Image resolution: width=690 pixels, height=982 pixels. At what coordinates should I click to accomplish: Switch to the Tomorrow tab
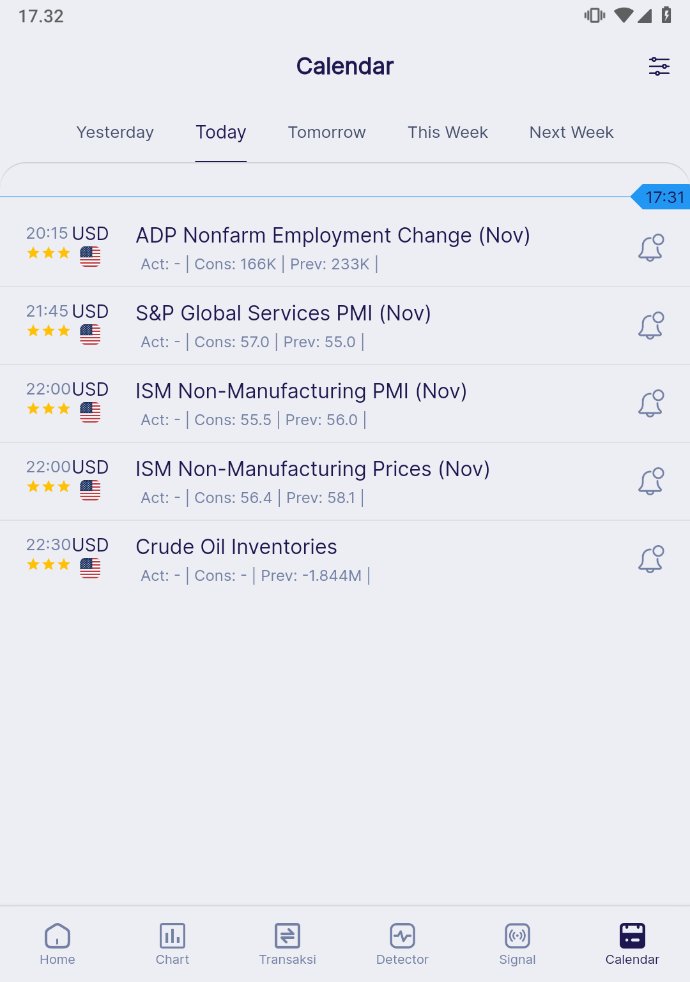click(326, 132)
